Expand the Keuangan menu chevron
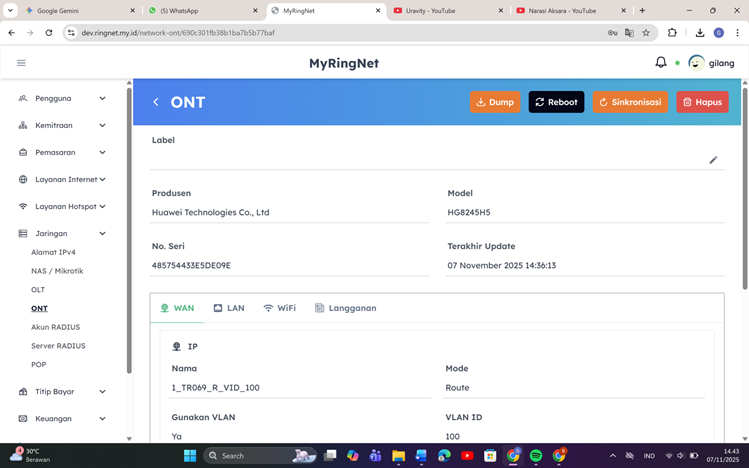 pyautogui.click(x=102, y=419)
